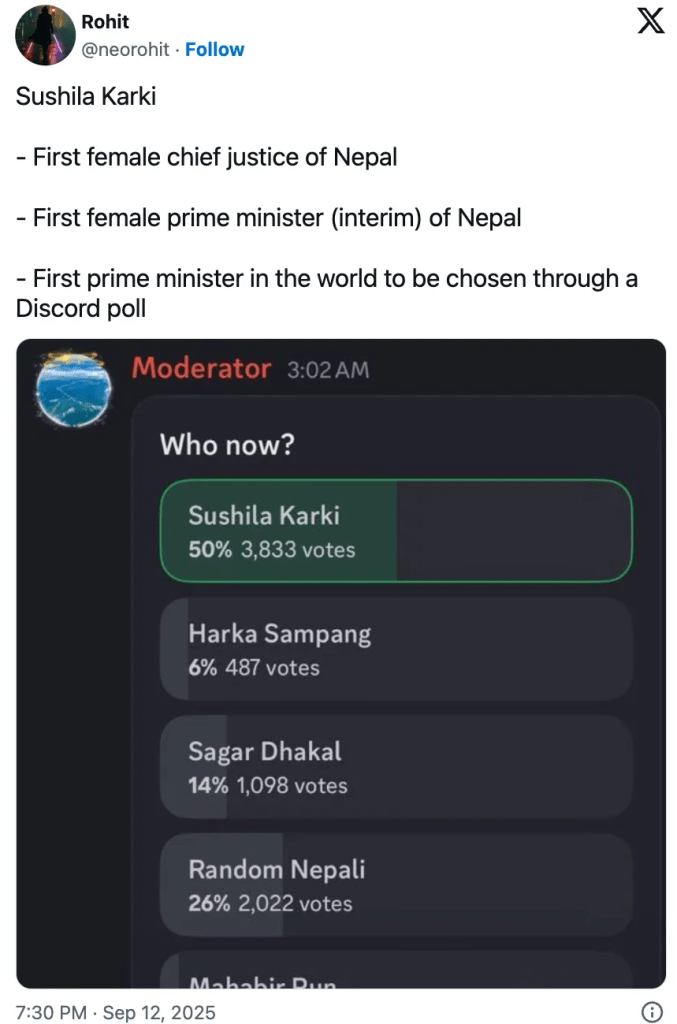Screen dimensions: 677x1024
Task: Pick the Random Nepali poll option
Action: (x=396, y=884)
